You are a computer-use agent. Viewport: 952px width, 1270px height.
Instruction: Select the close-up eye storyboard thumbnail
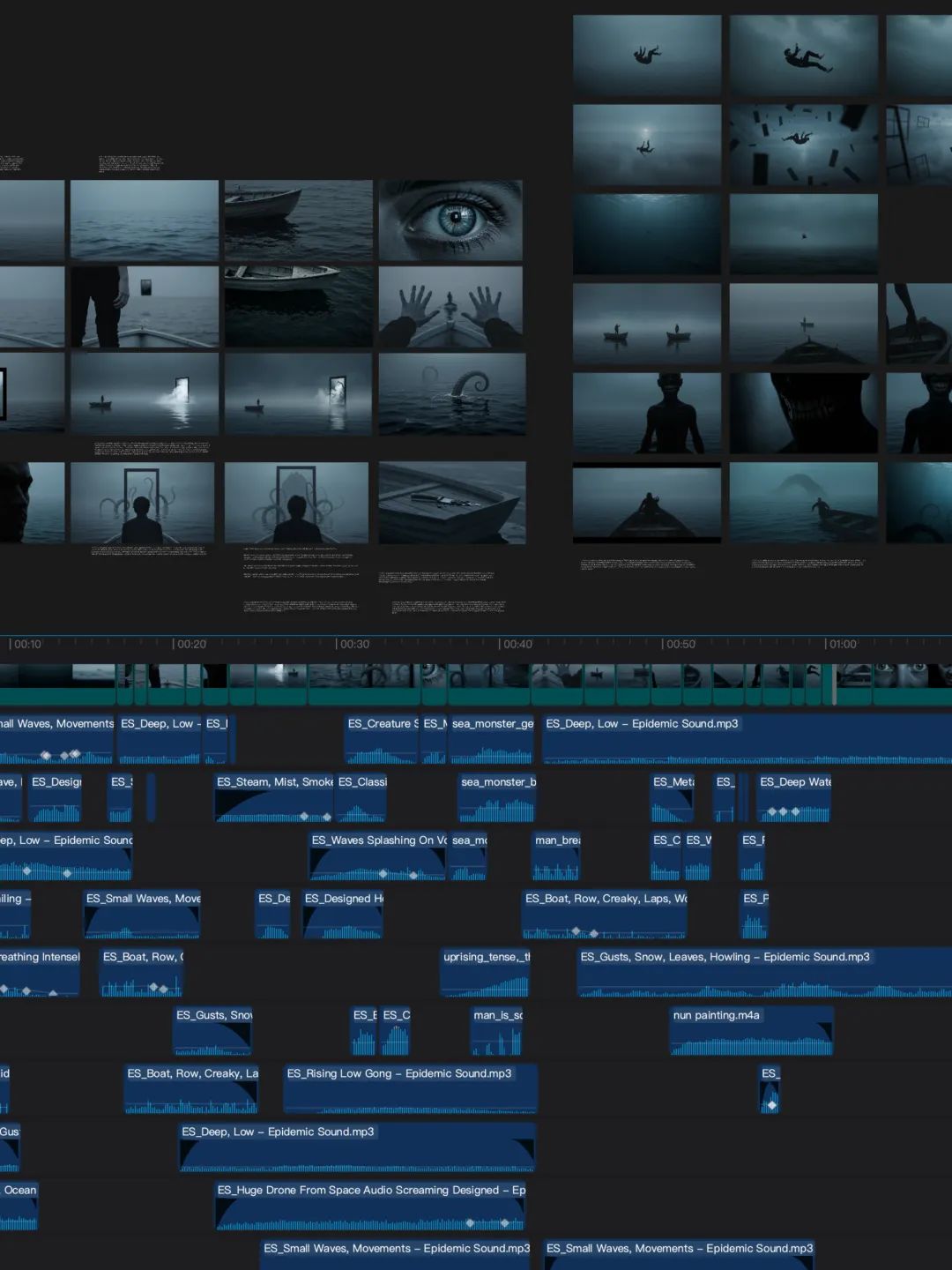(x=450, y=220)
